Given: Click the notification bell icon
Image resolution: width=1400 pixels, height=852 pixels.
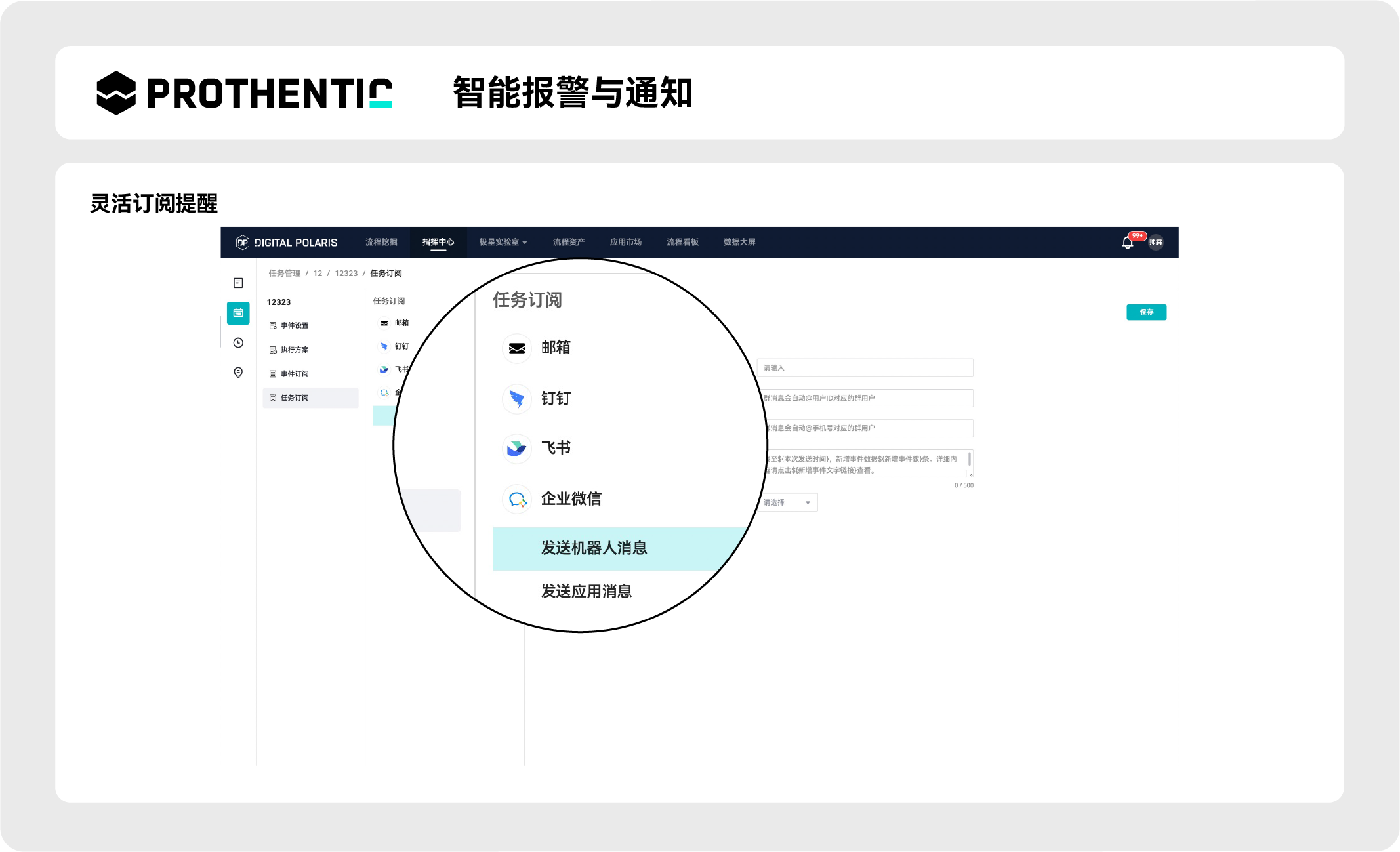Looking at the screenshot, I should 1127,243.
